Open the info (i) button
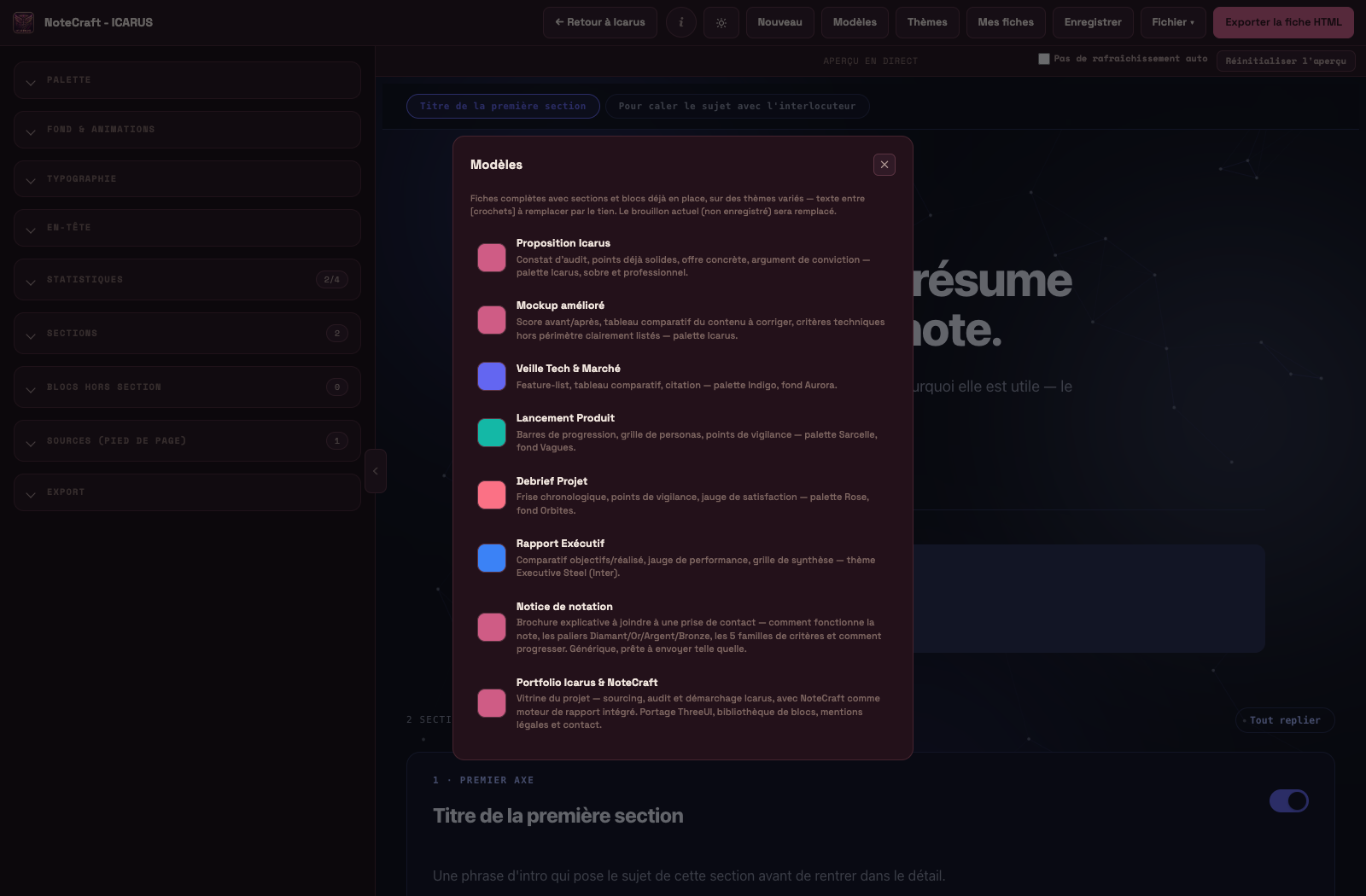 tap(680, 22)
